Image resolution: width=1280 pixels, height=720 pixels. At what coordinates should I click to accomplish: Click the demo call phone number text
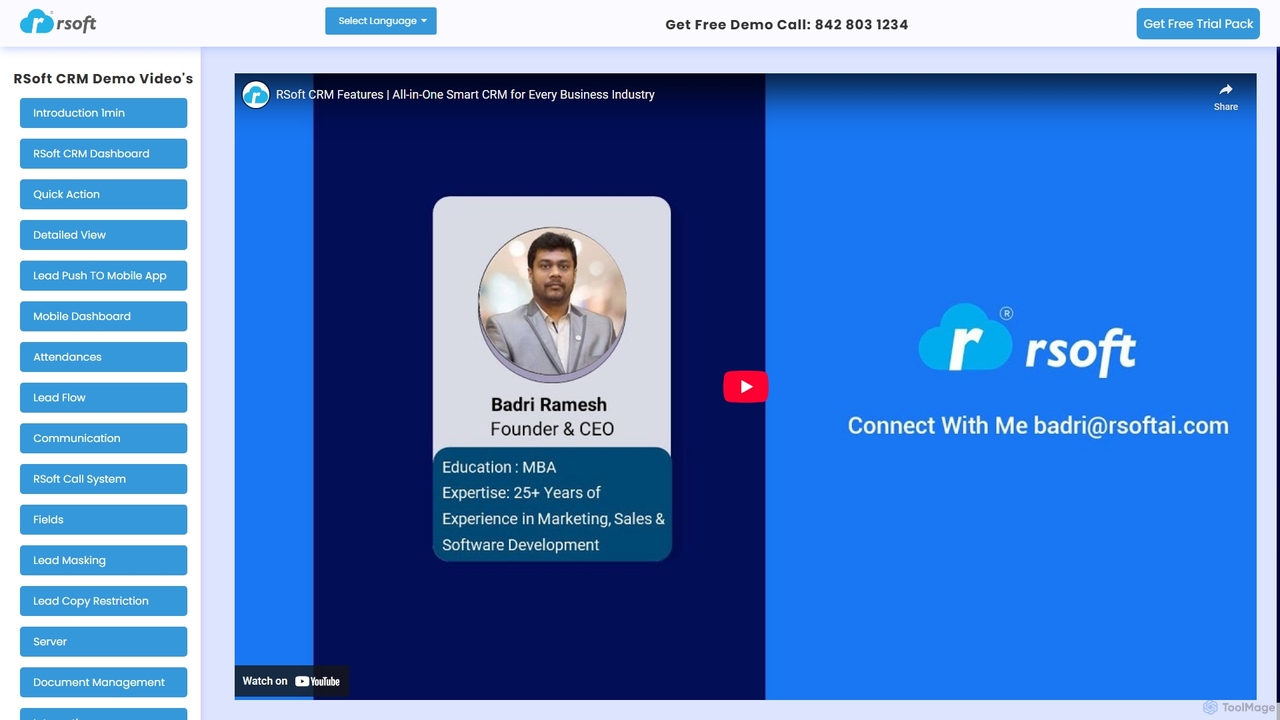coord(861,25)
